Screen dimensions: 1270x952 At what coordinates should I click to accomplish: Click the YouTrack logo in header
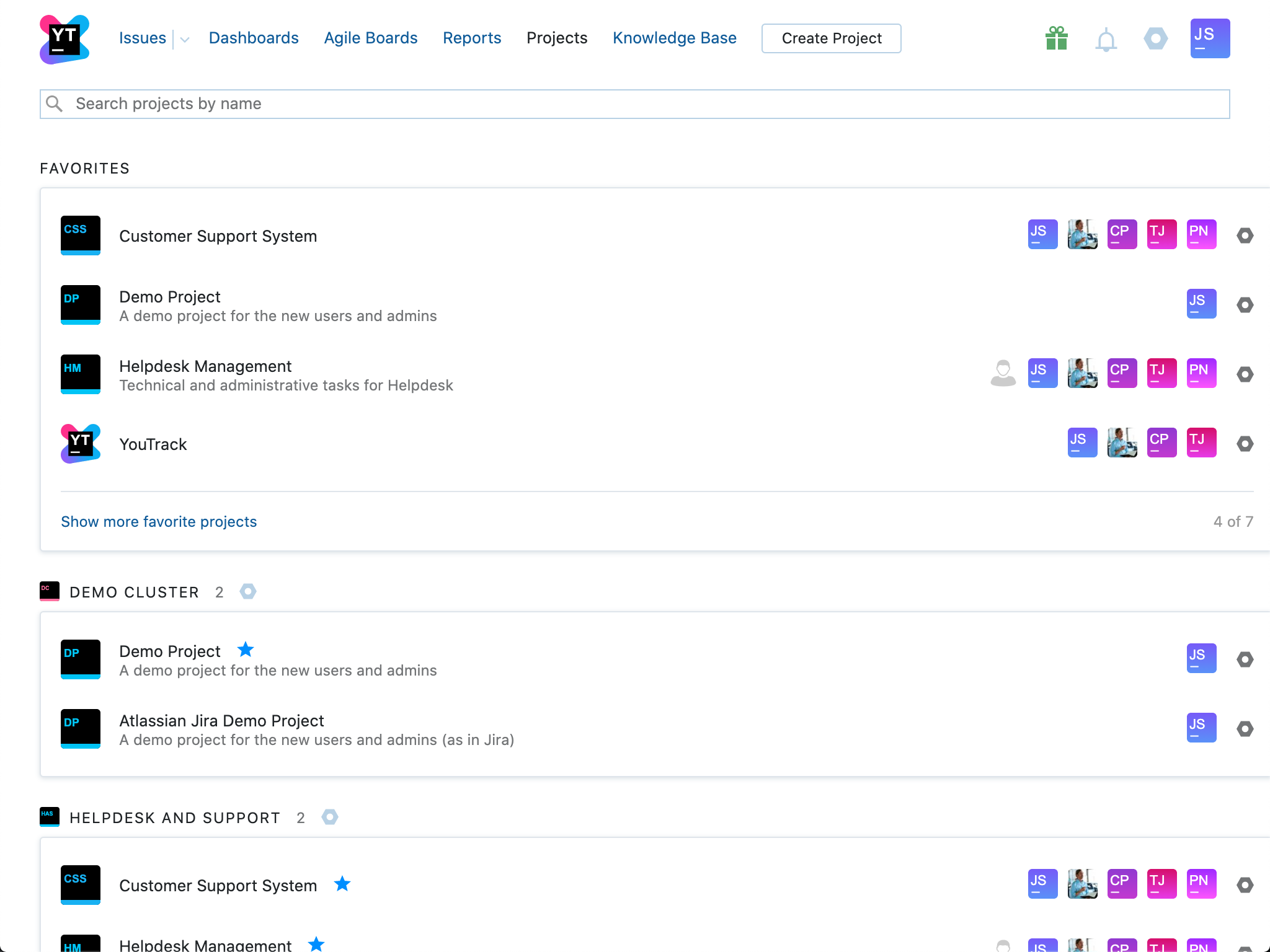(x=64, y=39)
